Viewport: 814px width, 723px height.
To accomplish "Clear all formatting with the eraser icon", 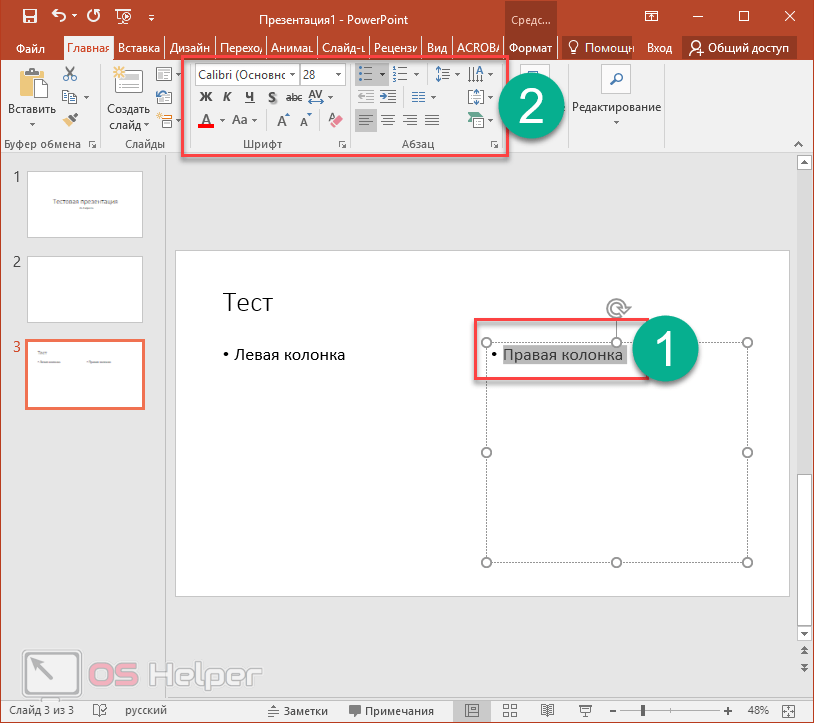I will click(335, 120).
